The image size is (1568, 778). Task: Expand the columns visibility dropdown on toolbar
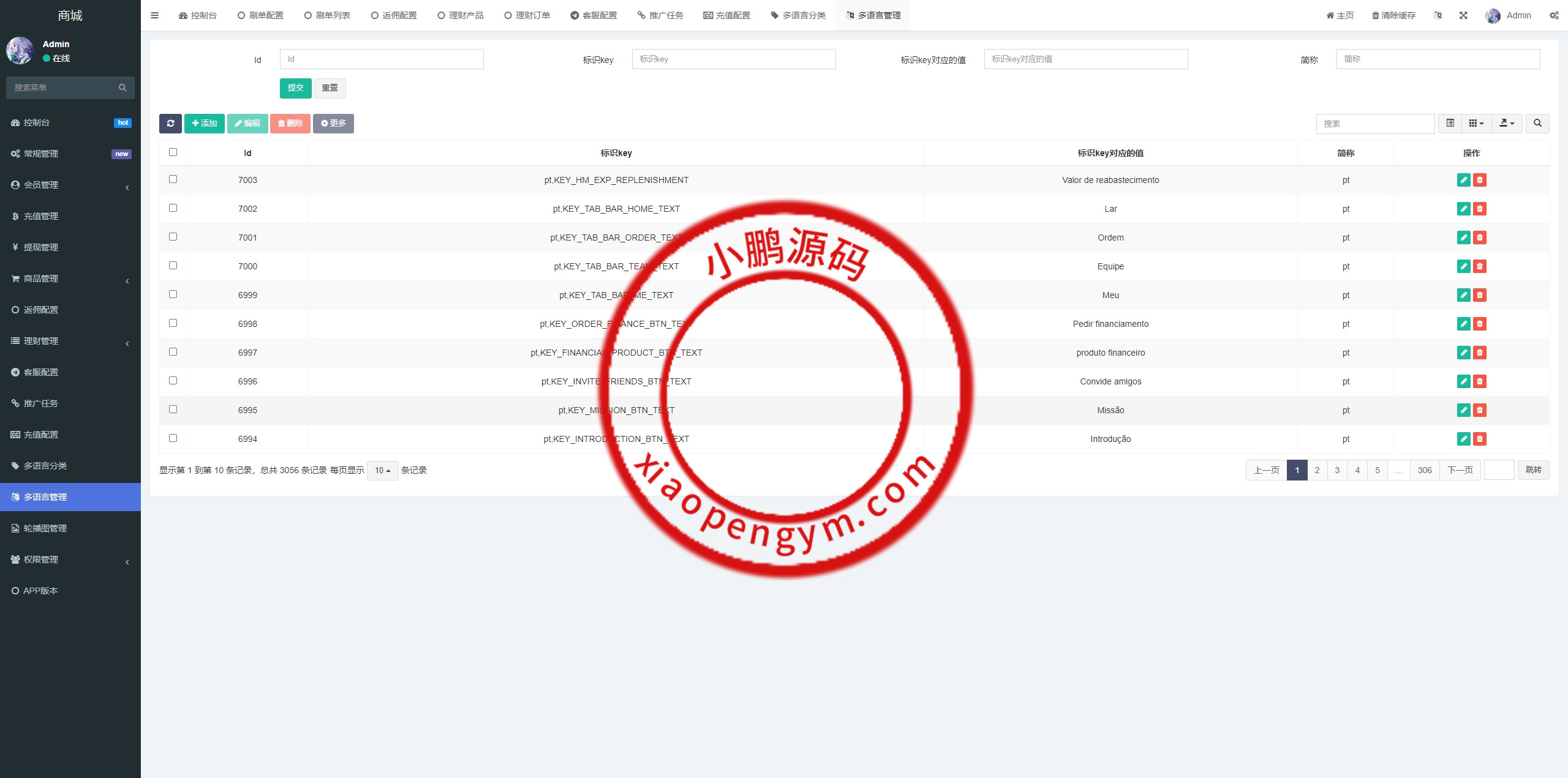pyautogui.click(x=1476, y=123)
